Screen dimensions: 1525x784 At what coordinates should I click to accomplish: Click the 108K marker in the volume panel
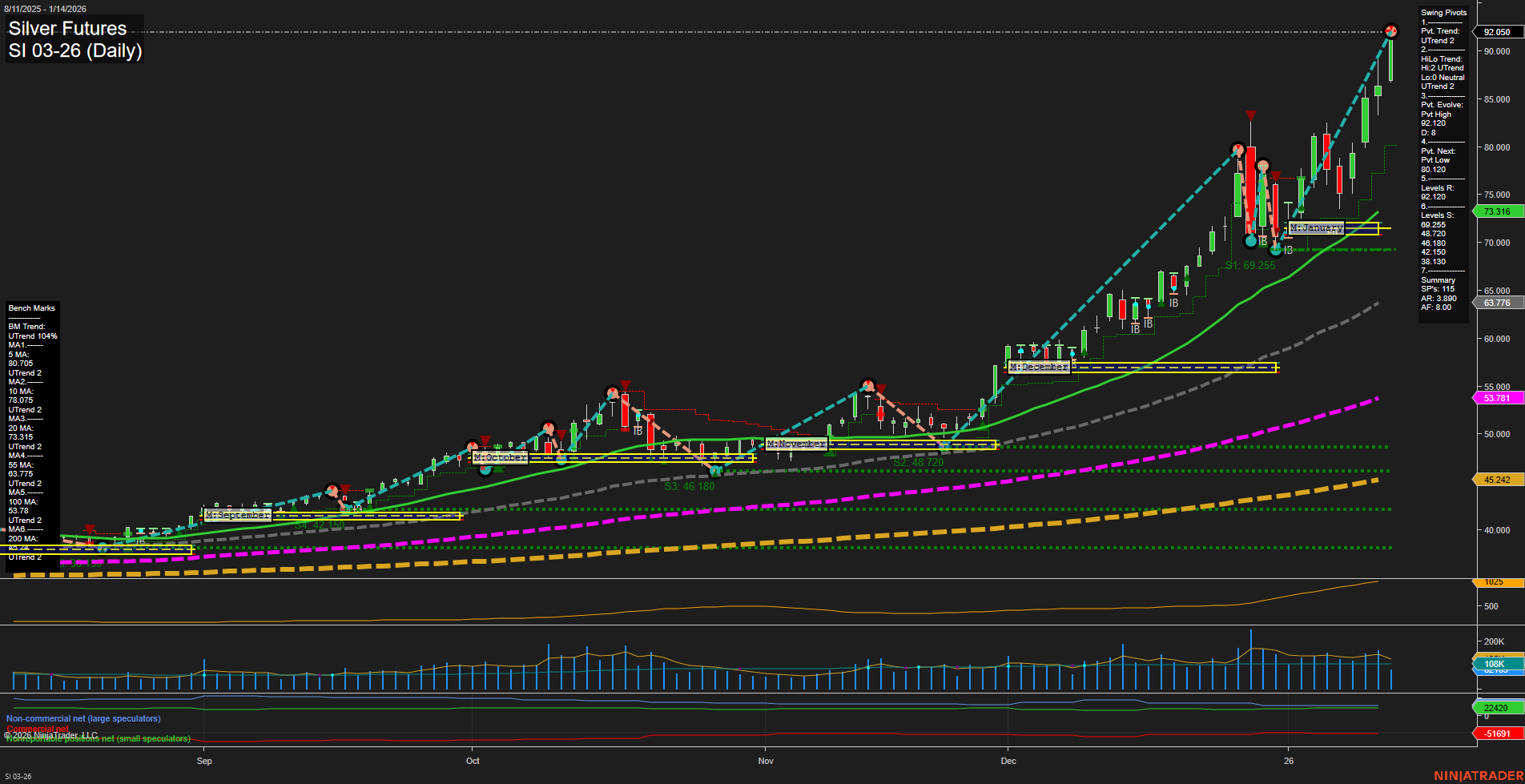(1495, 665)
